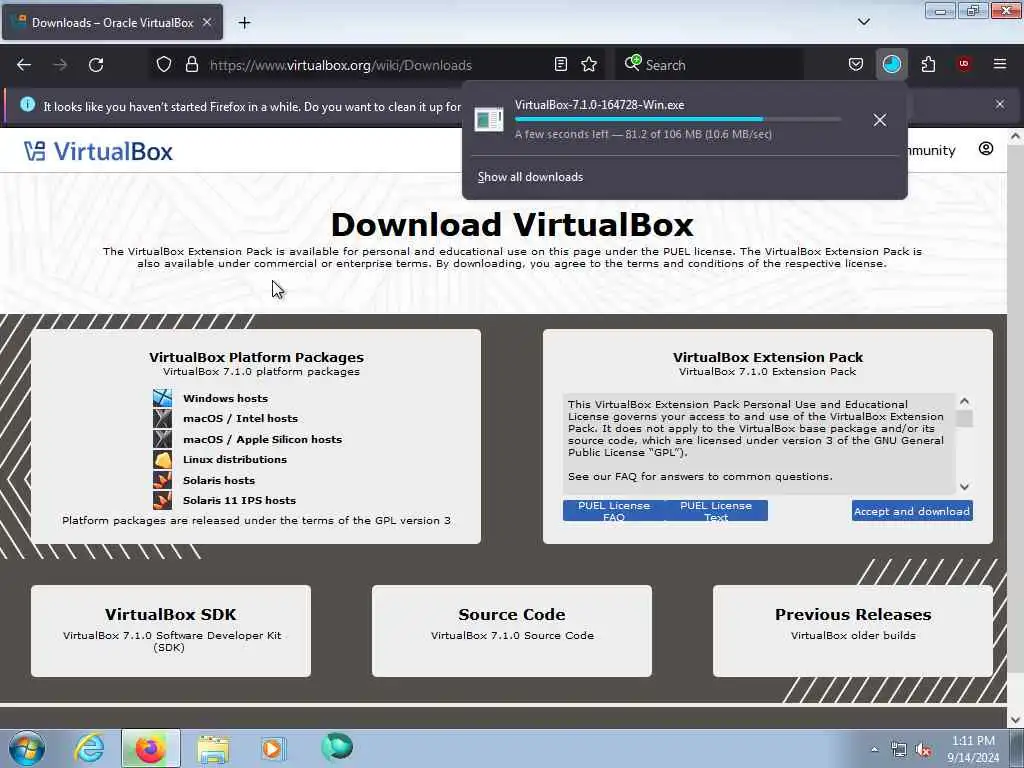Click the Windows hosts icon

click(162, 398)
